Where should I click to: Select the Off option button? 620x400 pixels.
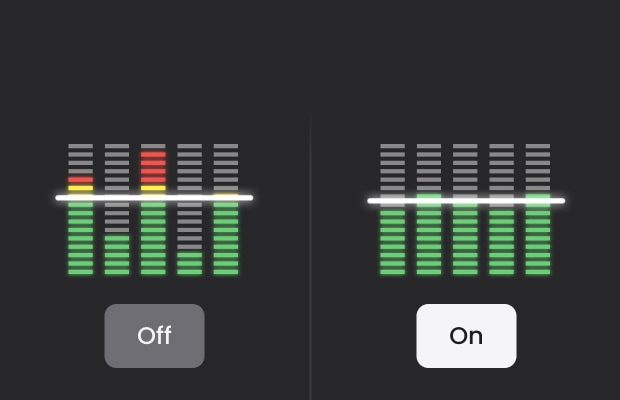(x=154, y=336)
